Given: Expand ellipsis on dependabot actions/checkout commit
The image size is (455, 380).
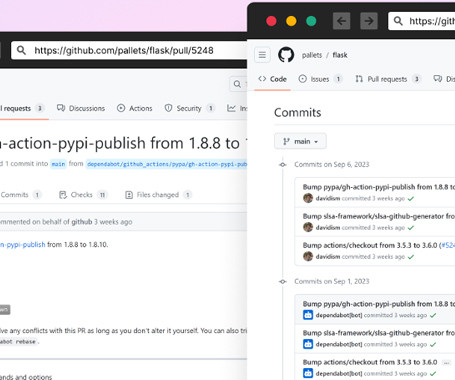Looking at the screenshot, I should coord(447,362).
